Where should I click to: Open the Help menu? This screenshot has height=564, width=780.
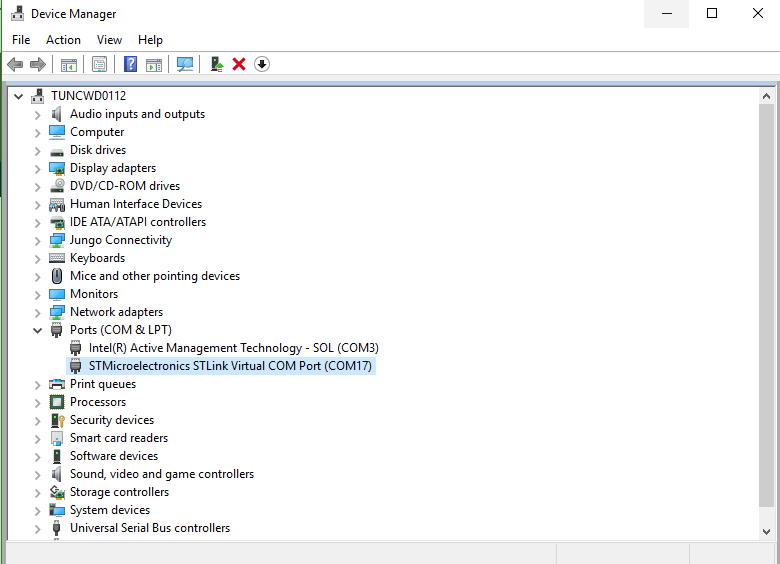(x=150, y=40)
